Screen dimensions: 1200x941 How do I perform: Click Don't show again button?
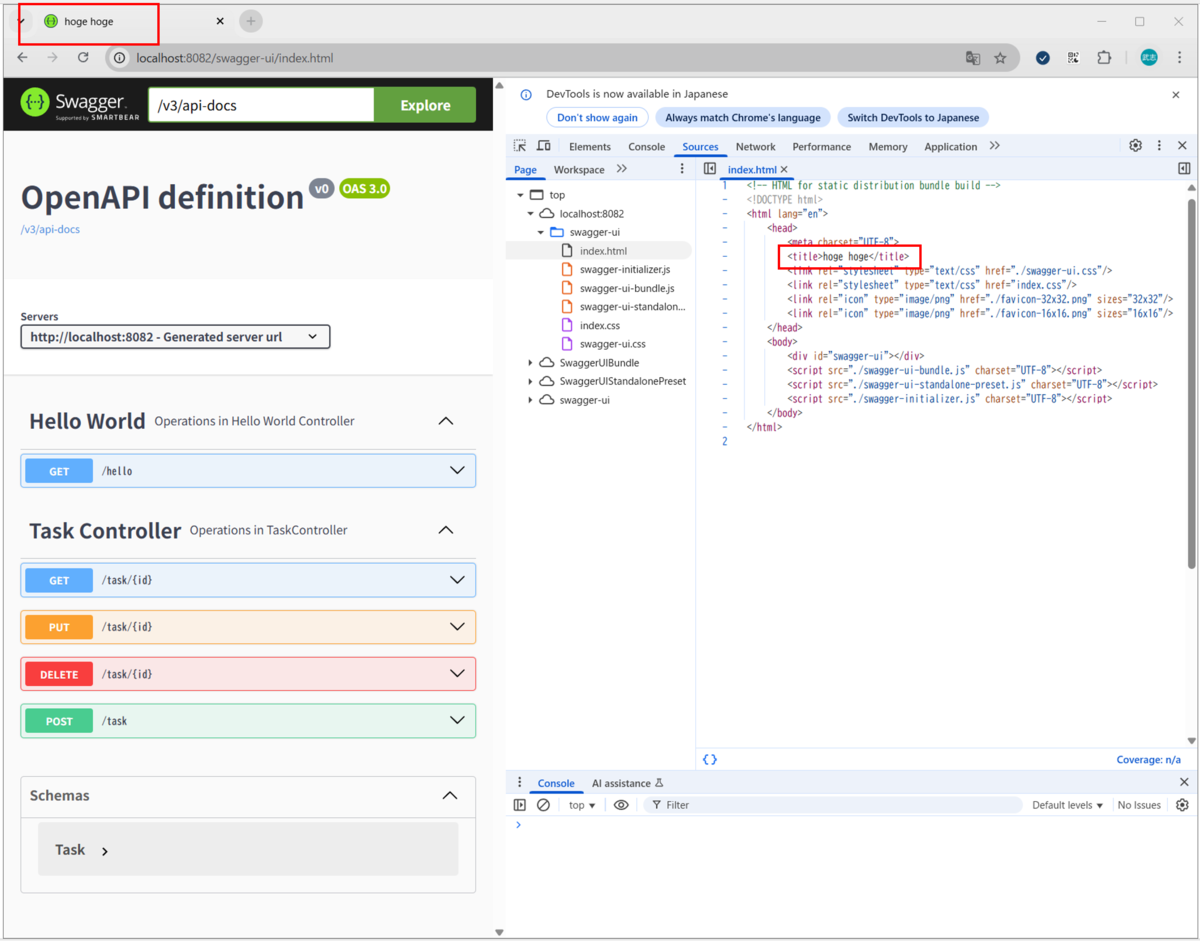(x=597, y=117)
